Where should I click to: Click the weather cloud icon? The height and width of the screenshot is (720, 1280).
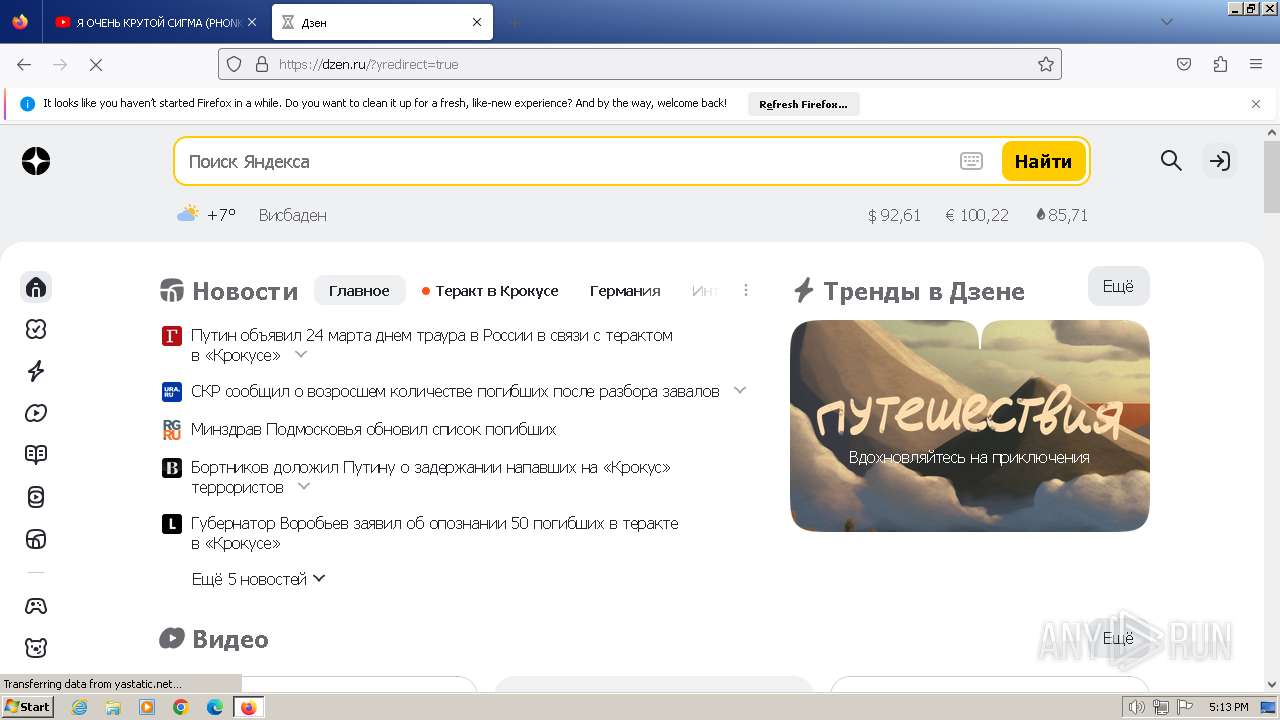pos(187,213)
